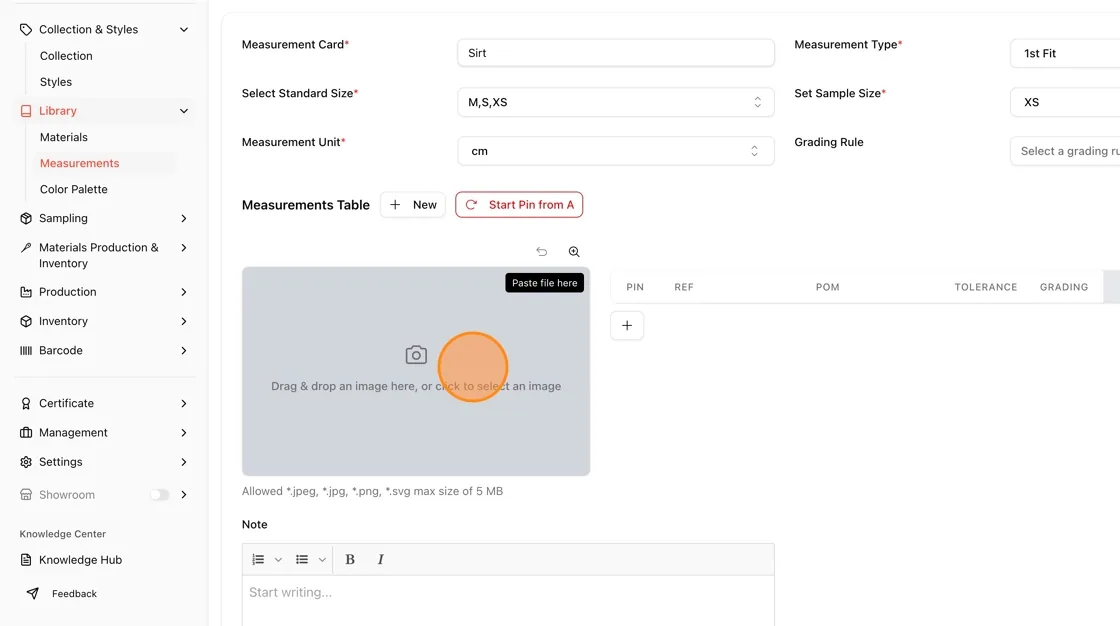The image size is (1120, 626).
Task: Click the REF column header
Action: pyautogui.click(x=684, y=287)
